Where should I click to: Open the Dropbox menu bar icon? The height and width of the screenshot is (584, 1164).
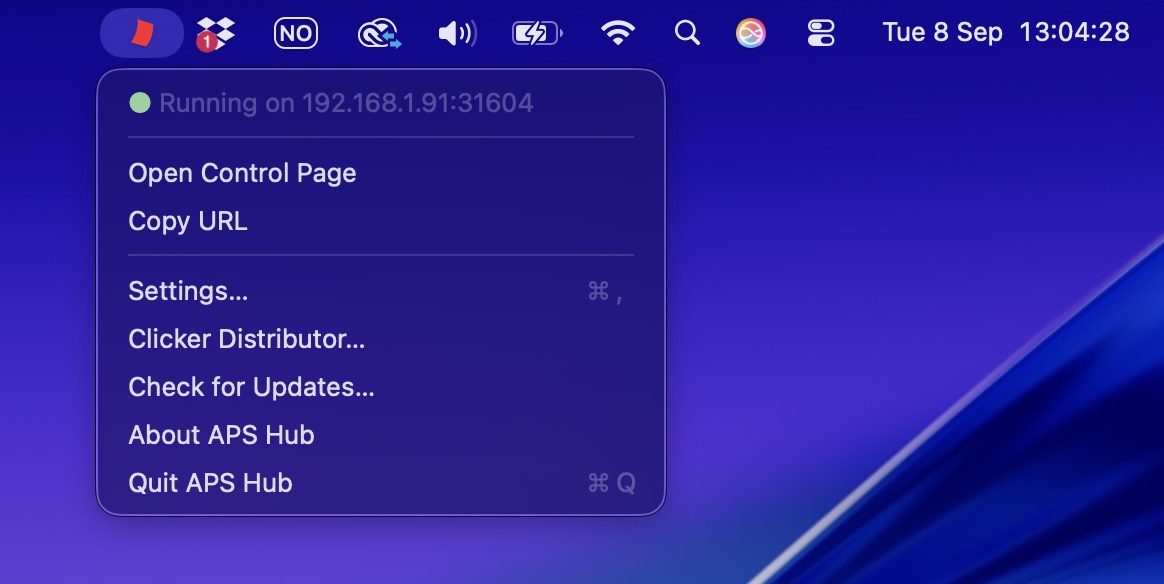215,34
